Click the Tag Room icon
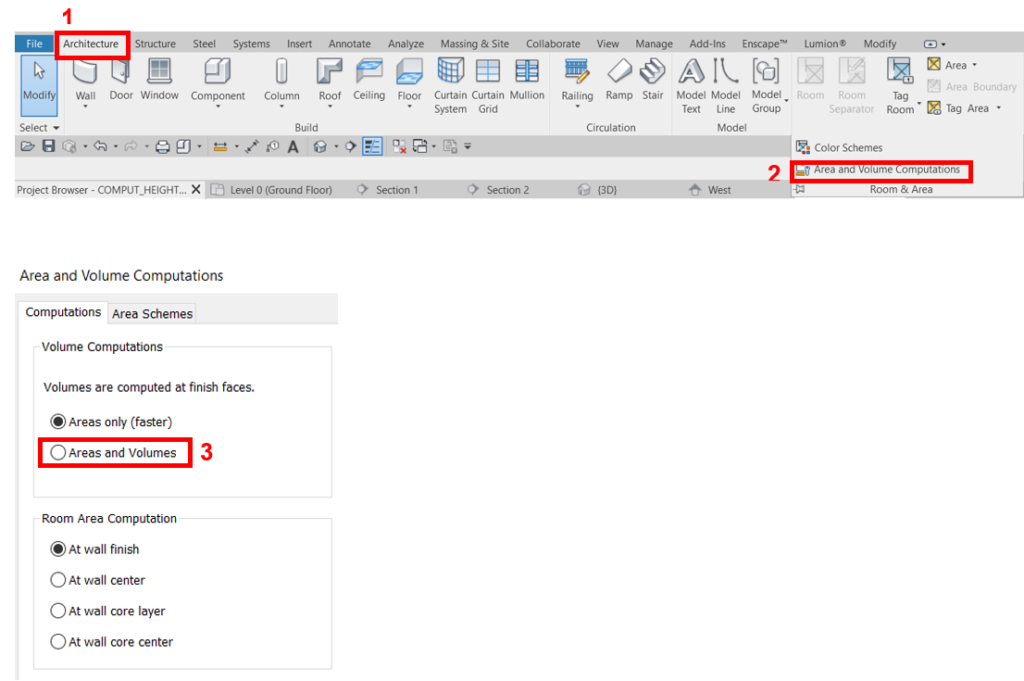The height and width of the screenshot is (681, 1024). [x=900, y=71]
